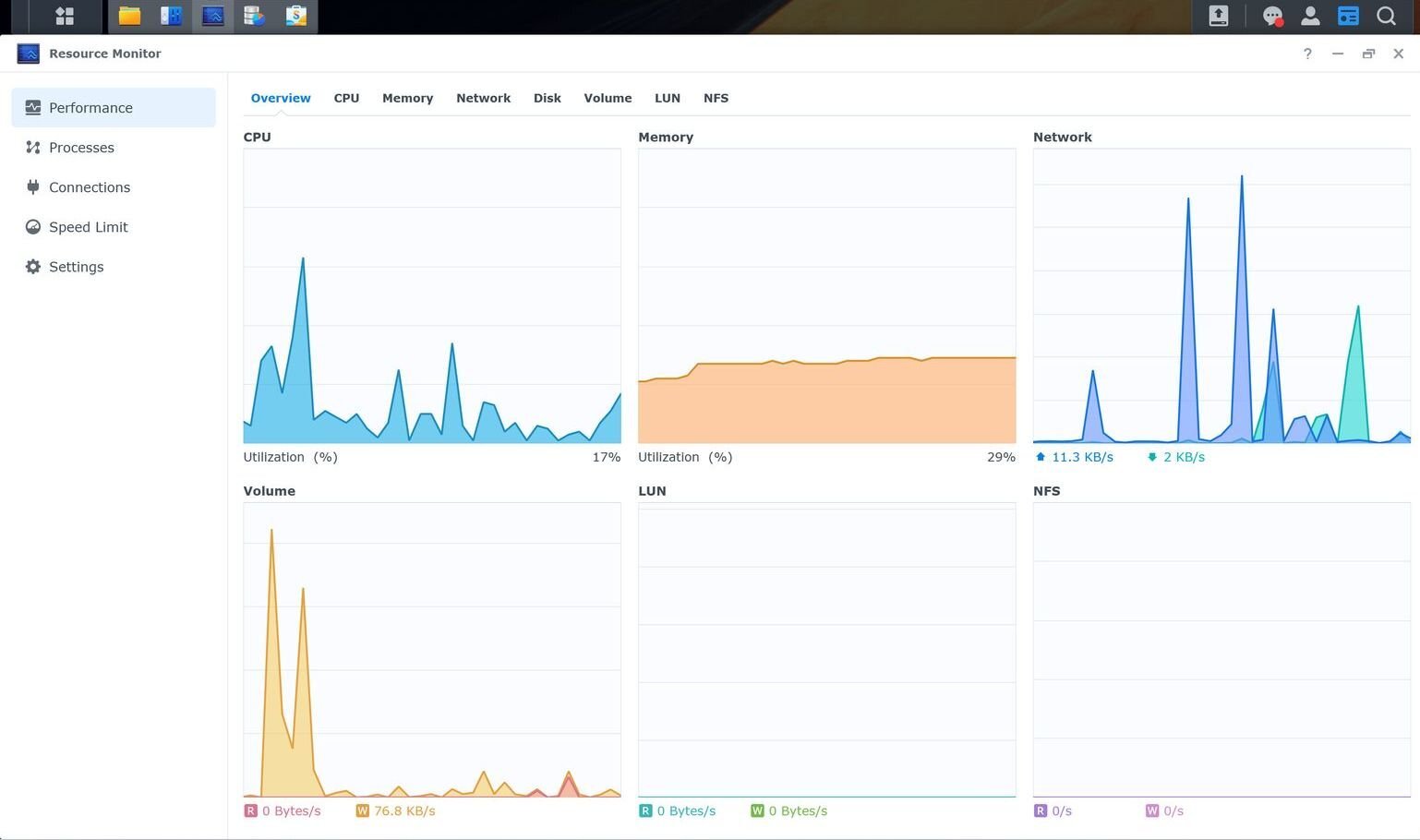Click the Memory 29% utilization value
Image resolution: width=1420 pixels, height=840 pixels.
(1001, 457)
